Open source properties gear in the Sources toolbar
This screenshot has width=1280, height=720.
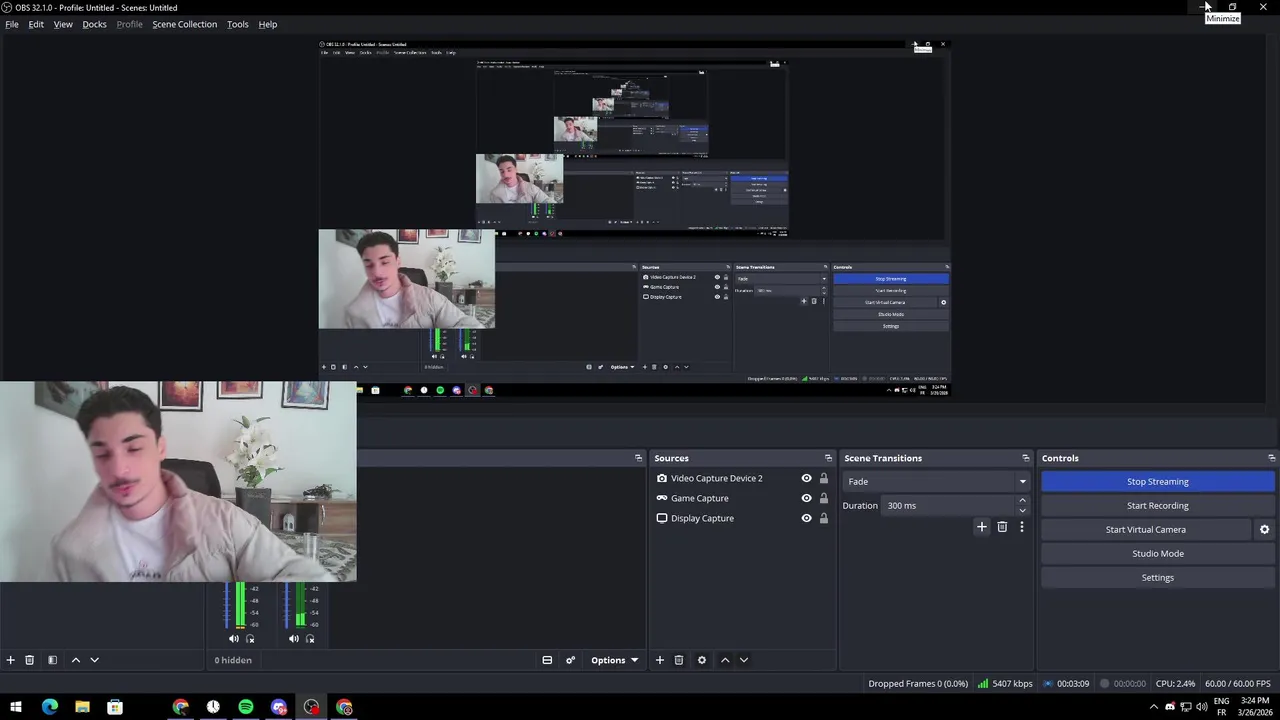tap(701, 660)
